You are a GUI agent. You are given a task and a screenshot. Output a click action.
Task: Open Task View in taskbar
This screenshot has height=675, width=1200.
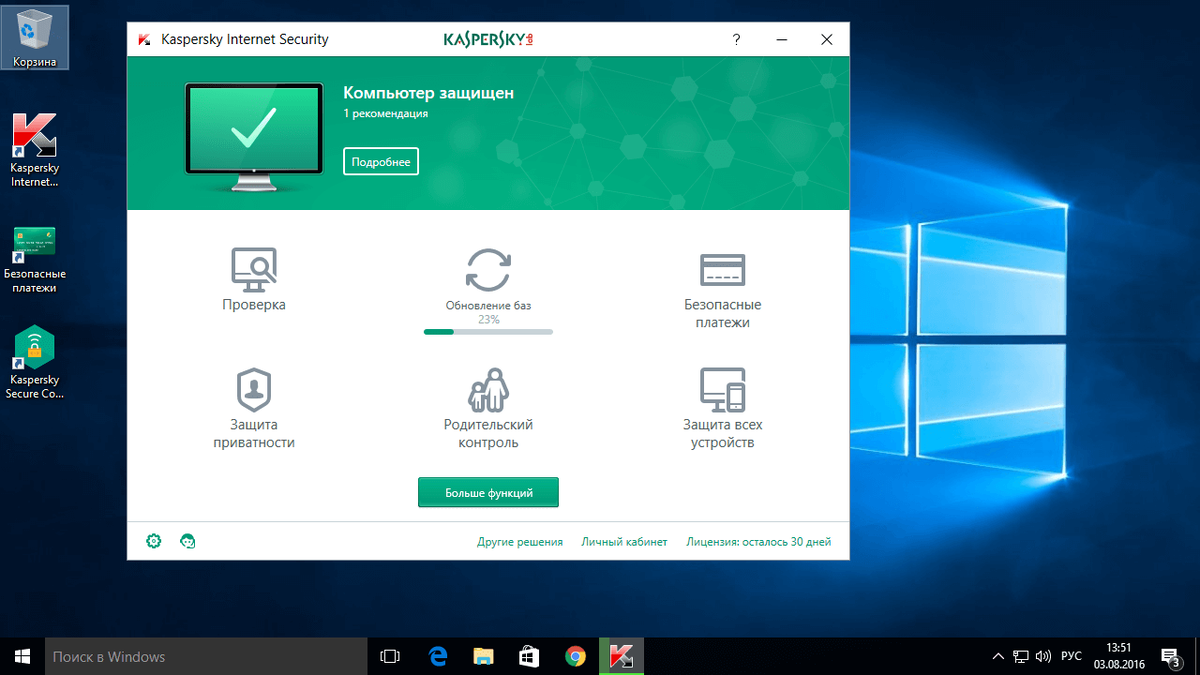coord(390,656)
